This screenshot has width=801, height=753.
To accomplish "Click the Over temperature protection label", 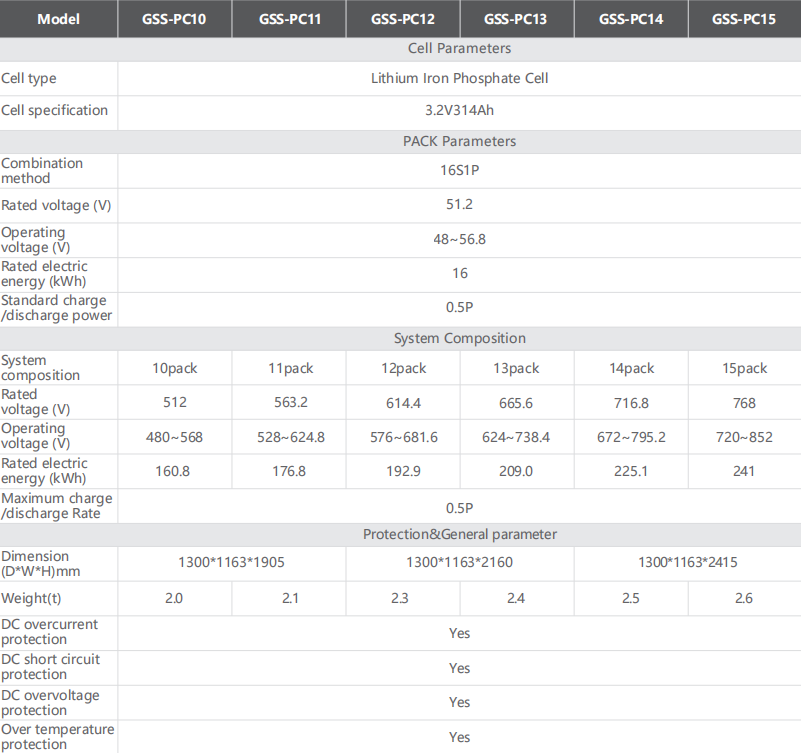I will point(57,737).
